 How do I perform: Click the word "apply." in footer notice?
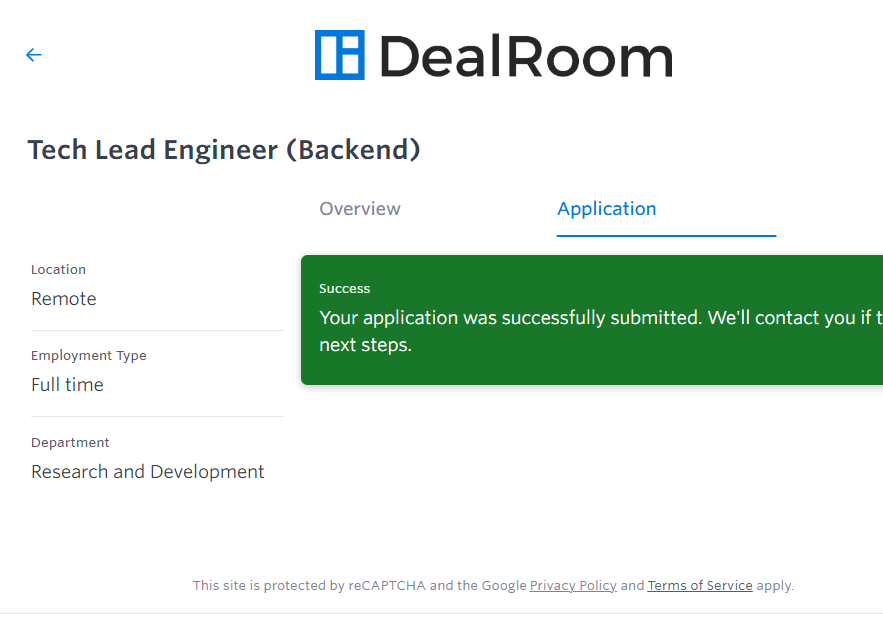(x=775, y=586)
